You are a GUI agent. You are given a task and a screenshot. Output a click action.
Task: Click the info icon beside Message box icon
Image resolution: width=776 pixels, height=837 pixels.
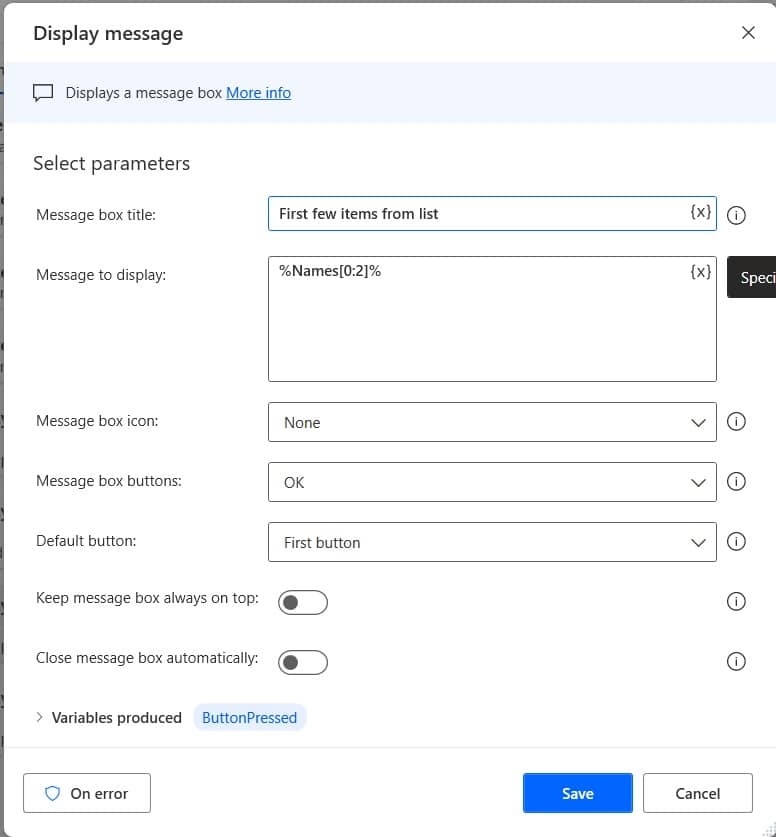(x=736, y=421)
